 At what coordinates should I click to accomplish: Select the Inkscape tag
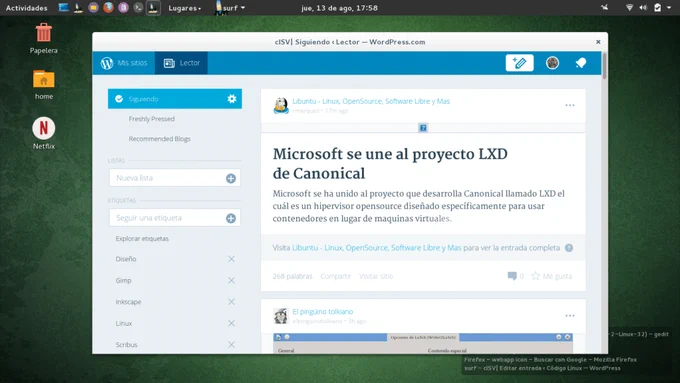[x=128, y=302]
